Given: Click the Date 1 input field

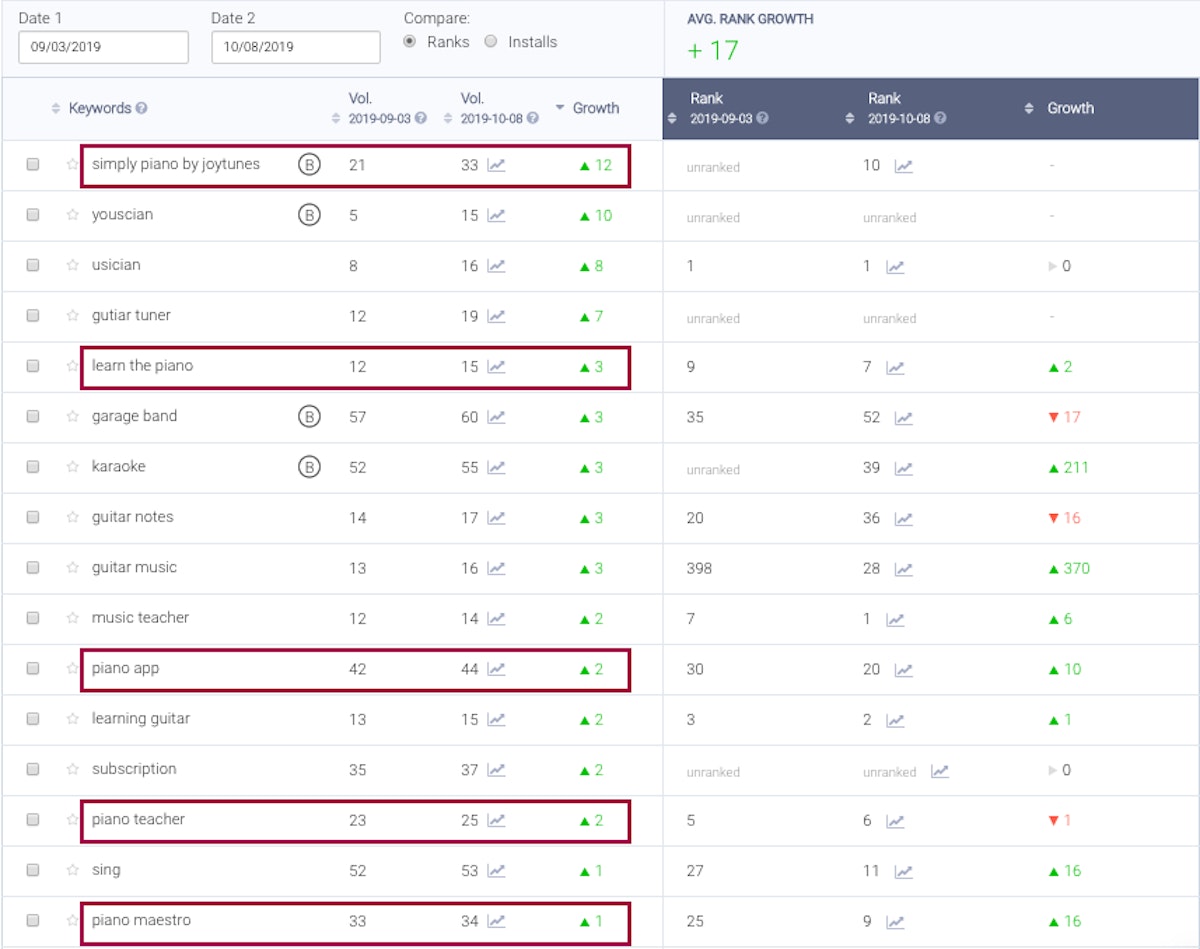Looking at the screenshot, I should pos(103,47).
